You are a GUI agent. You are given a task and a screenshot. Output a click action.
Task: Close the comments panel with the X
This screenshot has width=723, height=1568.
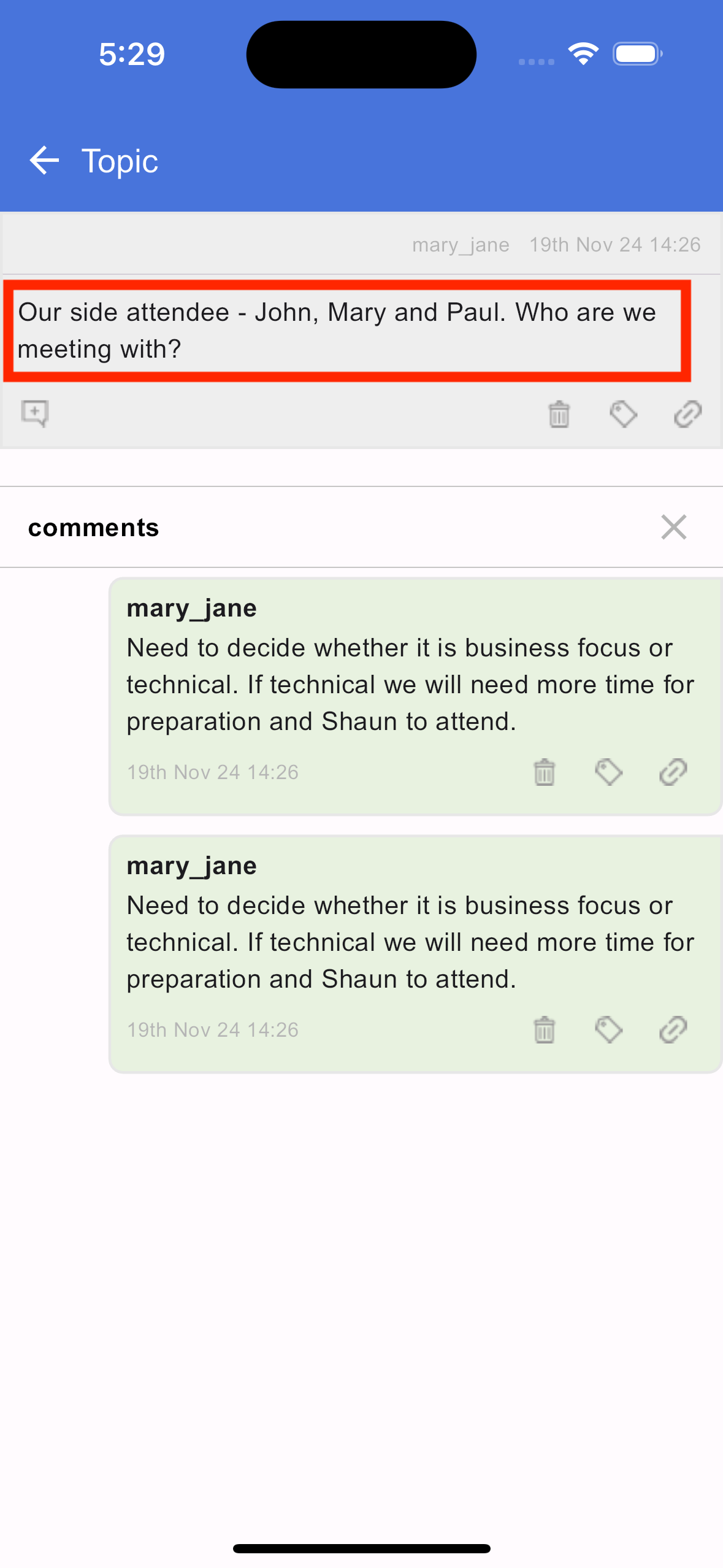pos(673,527)
